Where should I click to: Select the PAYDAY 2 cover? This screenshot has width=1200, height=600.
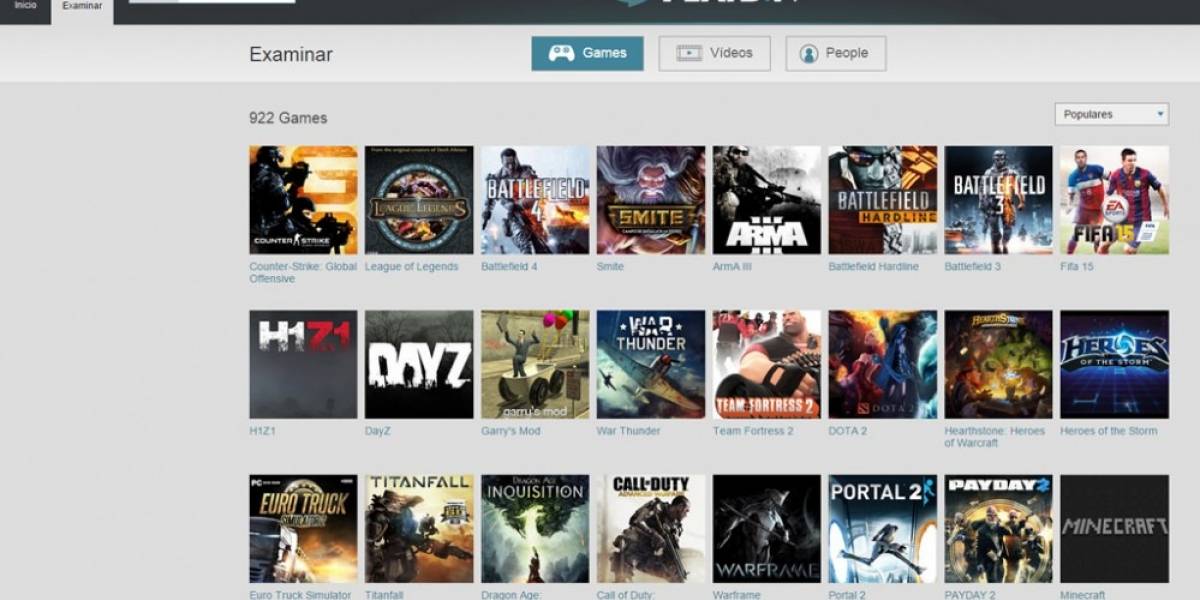pos(998,528)
